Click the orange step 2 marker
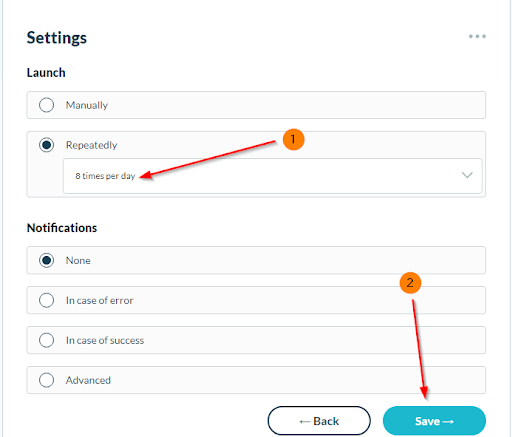This screenshot has width=512, height=437. coord(410,283)
